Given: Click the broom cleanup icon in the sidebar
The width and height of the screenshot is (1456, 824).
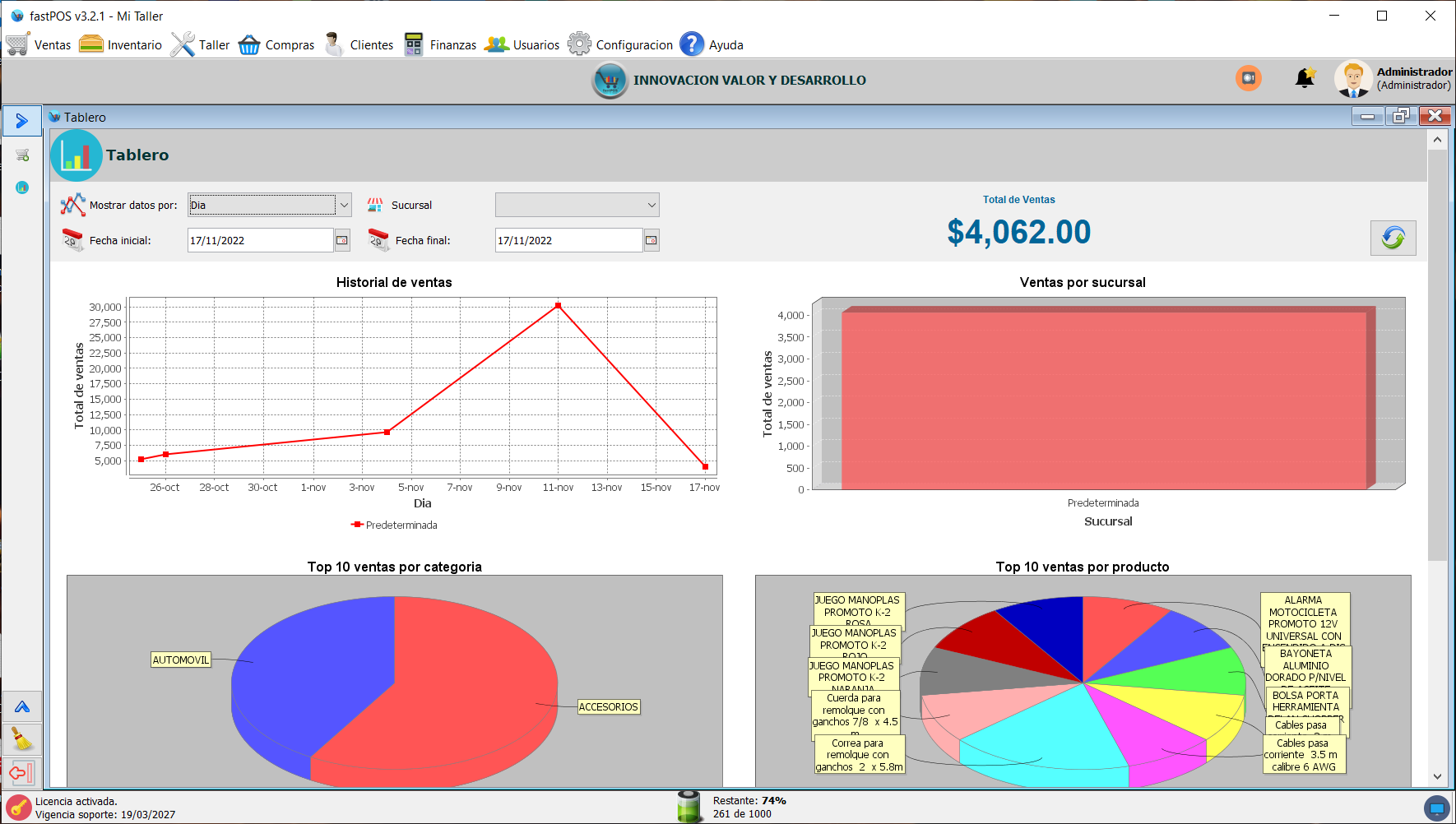Looking at the screenshot, I should [22, 739].
